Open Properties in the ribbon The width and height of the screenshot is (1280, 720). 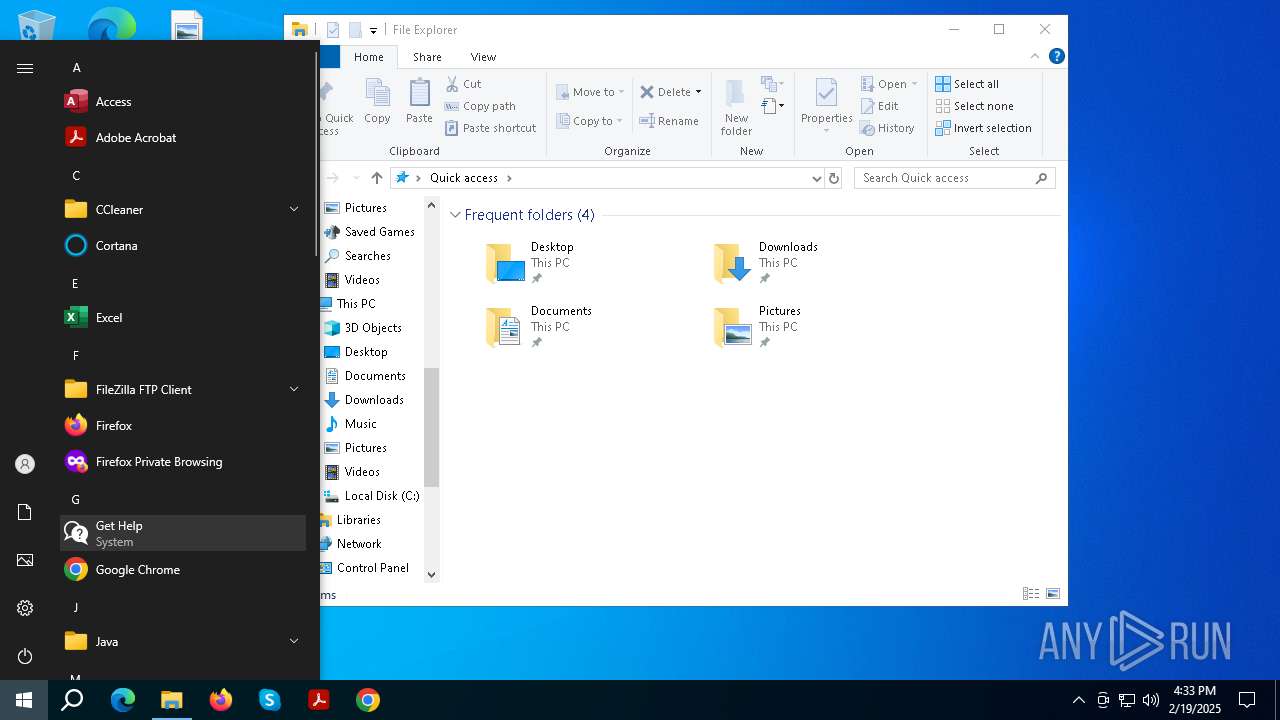point(826,106)
